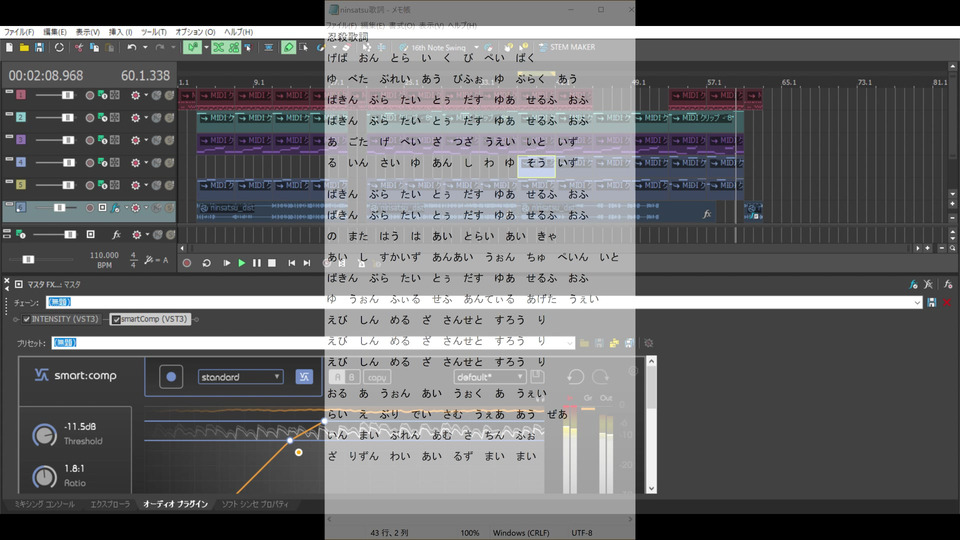960x540 pixels.
Task: Toggle the green snapping tool button
Action: coord(192,47)
